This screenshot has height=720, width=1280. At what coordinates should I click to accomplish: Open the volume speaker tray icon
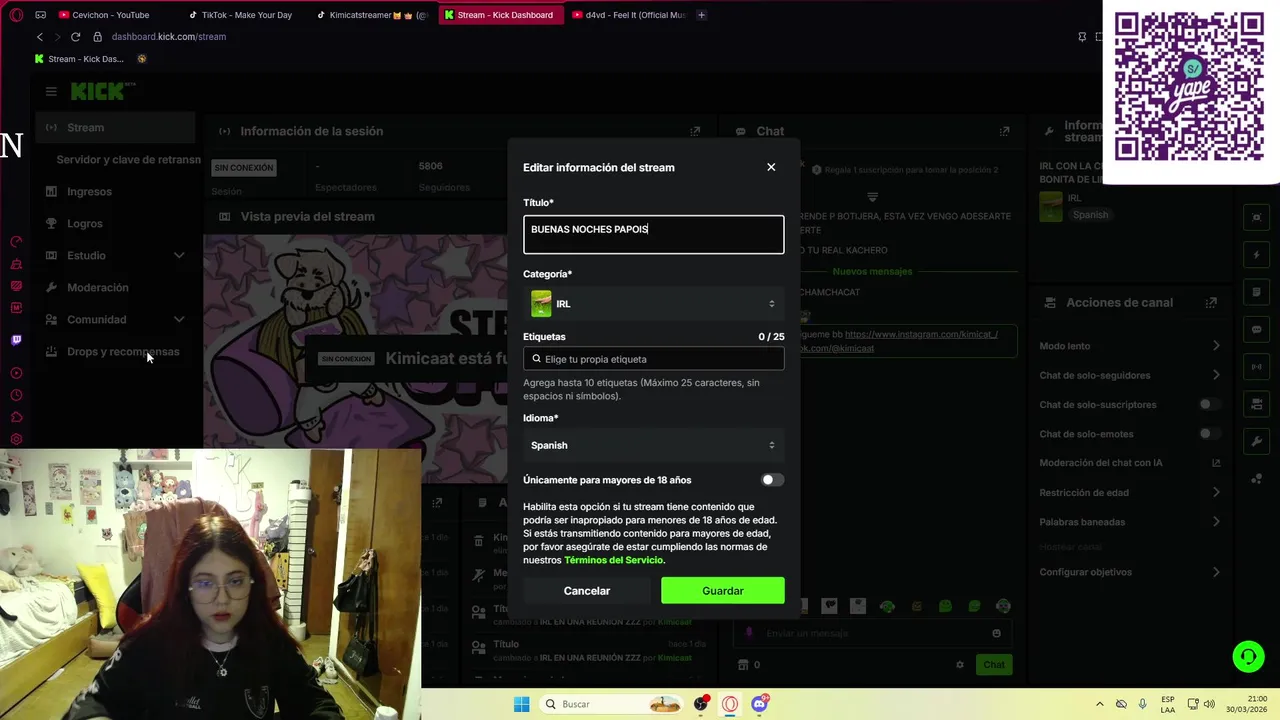(1209, 704)
